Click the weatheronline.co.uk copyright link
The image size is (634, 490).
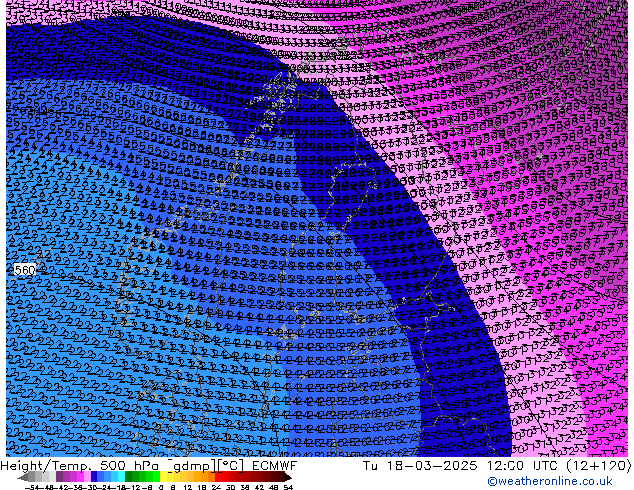pyautogui.click(x=550, y=481)
